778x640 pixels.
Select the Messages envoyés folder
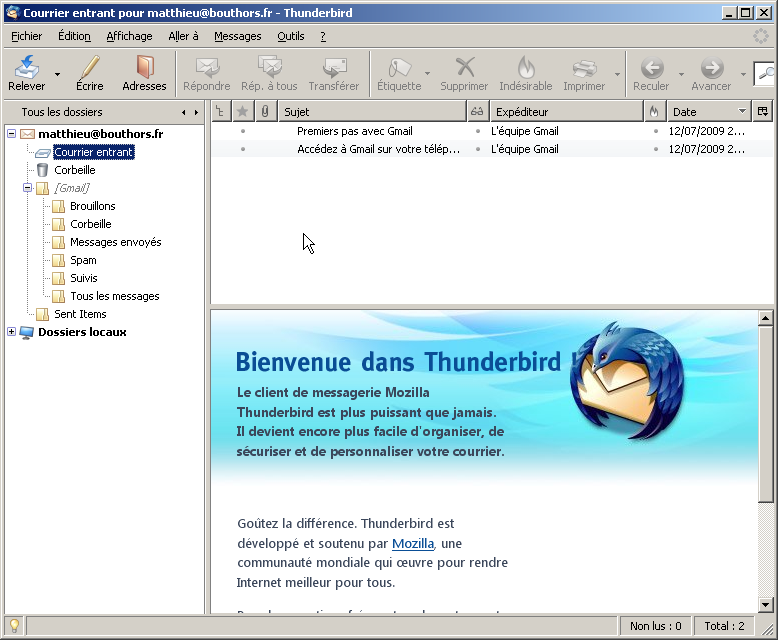[116, 242]
